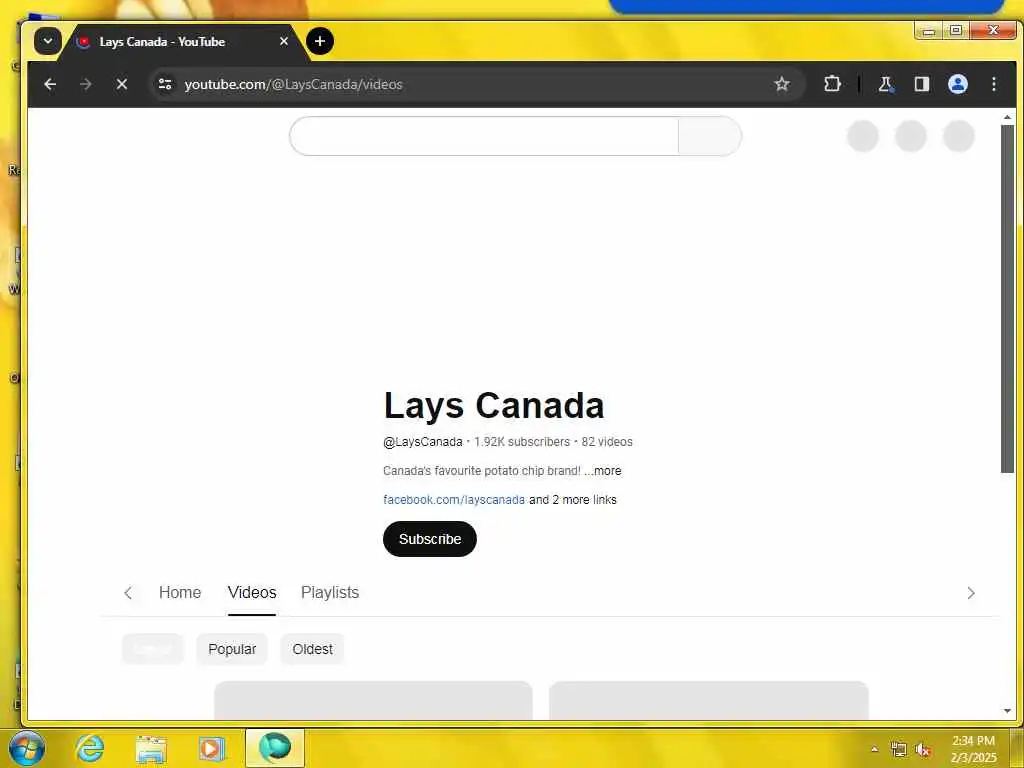Open Windows Media Player from the taskbar

212,748
